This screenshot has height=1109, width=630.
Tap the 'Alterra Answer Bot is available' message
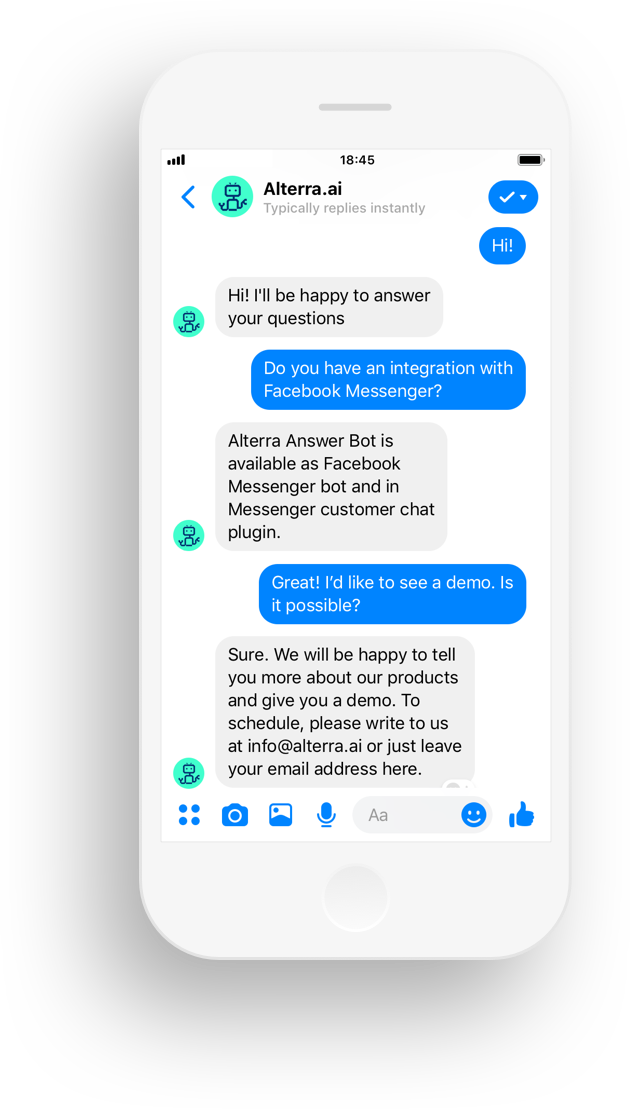tap(331, 487)
